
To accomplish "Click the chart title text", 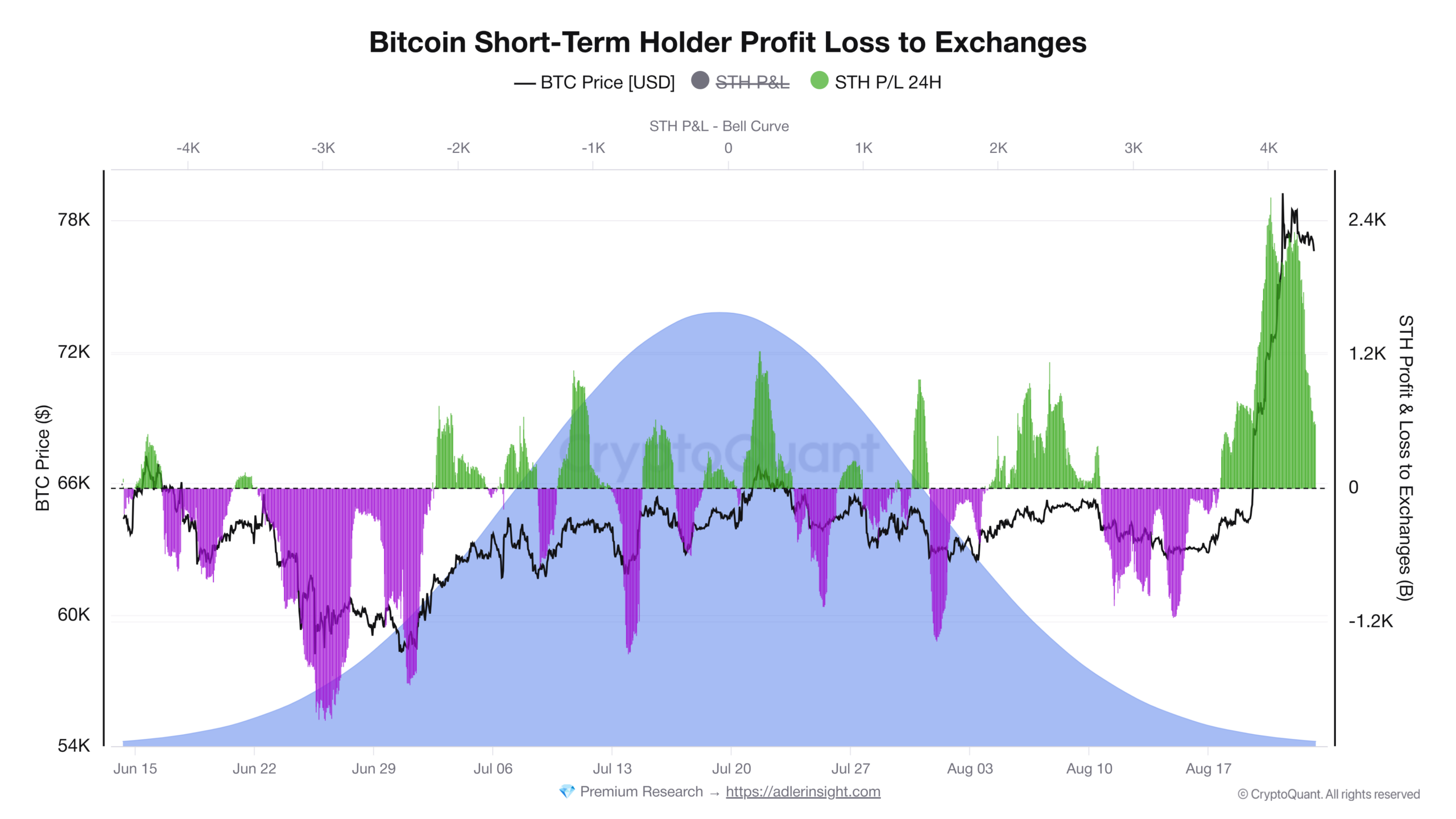I will click(x=727, y=42).
